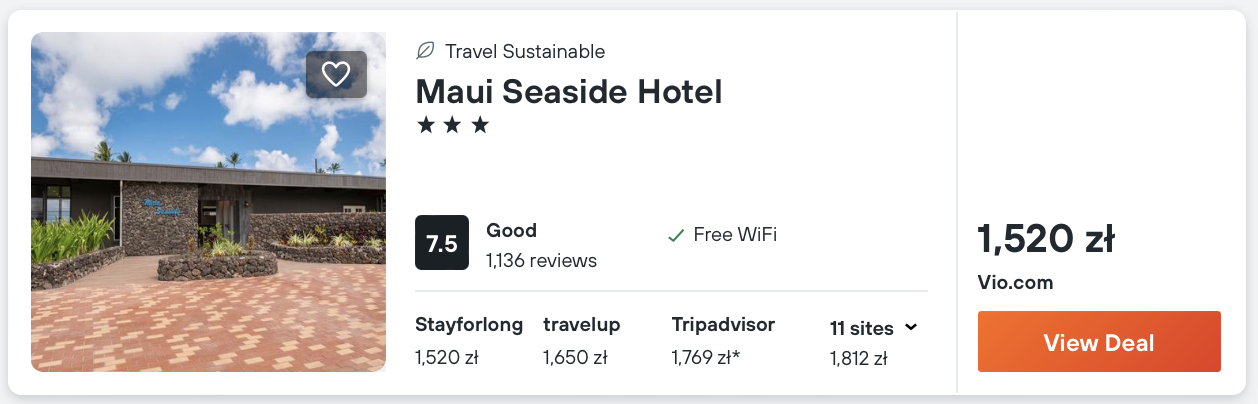The height and width of the screenshot is (404, 1258).
Task: Open the Maui Seaside Hotel photo
Action: [x=208, y=220]
